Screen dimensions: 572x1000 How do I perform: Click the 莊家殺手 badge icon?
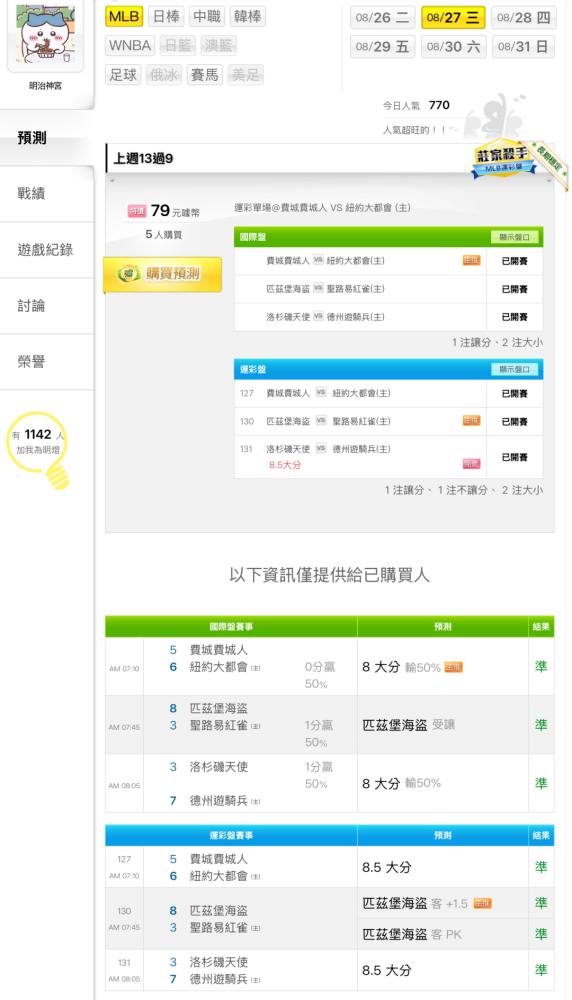coord(502,159)
